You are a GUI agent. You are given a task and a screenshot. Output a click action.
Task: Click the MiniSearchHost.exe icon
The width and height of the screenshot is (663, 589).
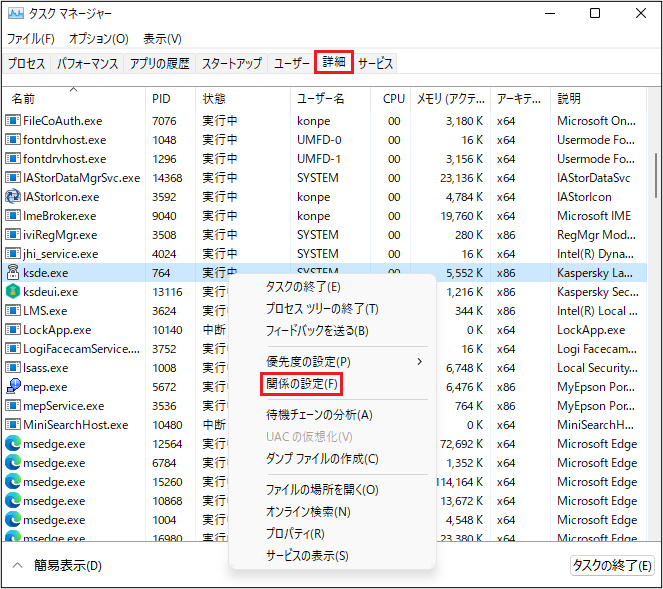tap(13, 425)
